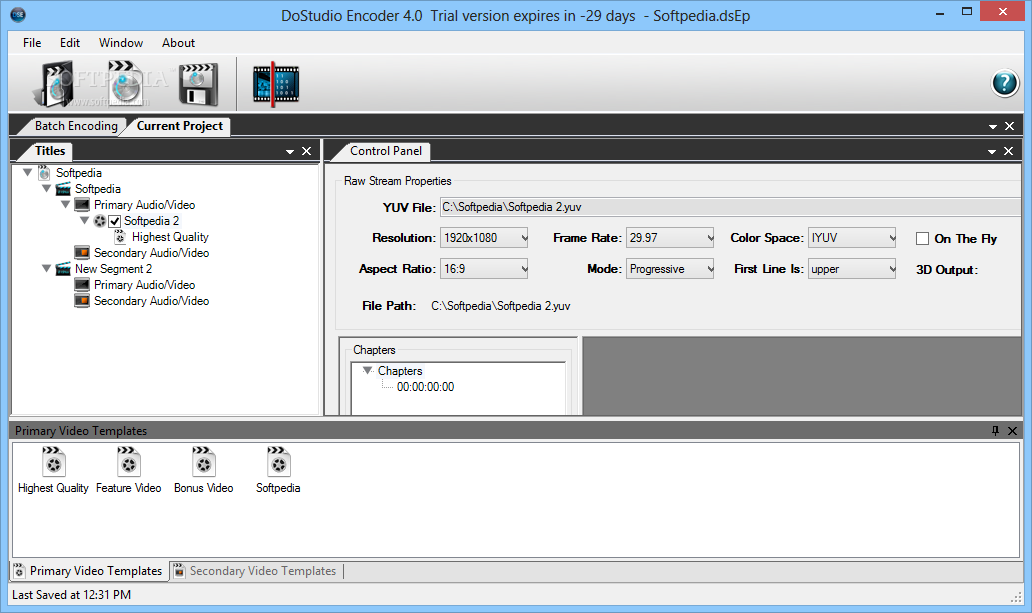
Task: Open the document tabs dropdown arrow
Action: click(993, 126)
